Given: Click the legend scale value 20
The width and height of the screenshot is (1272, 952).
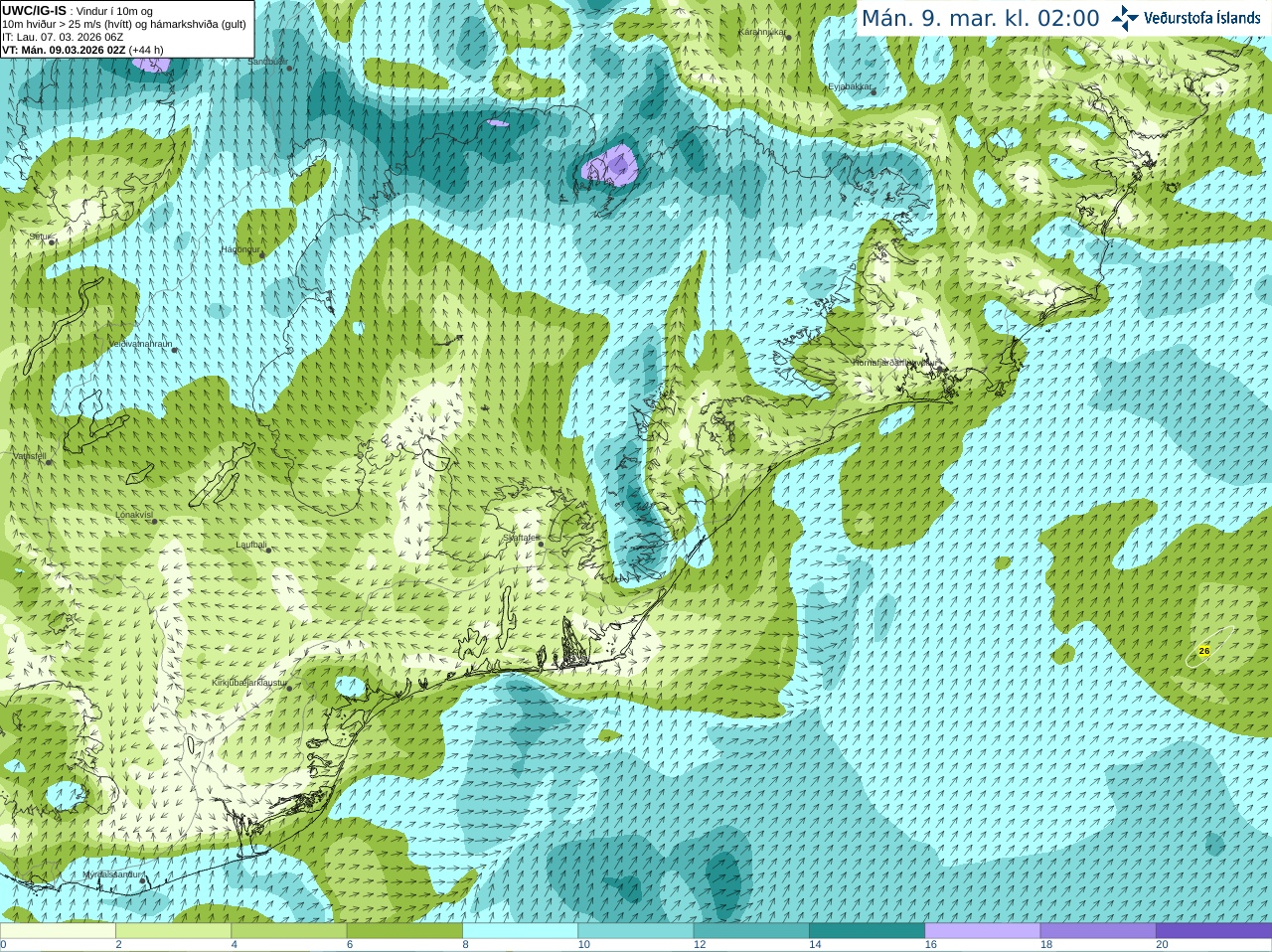Looking at the screenshot, I should (1162, 945).
